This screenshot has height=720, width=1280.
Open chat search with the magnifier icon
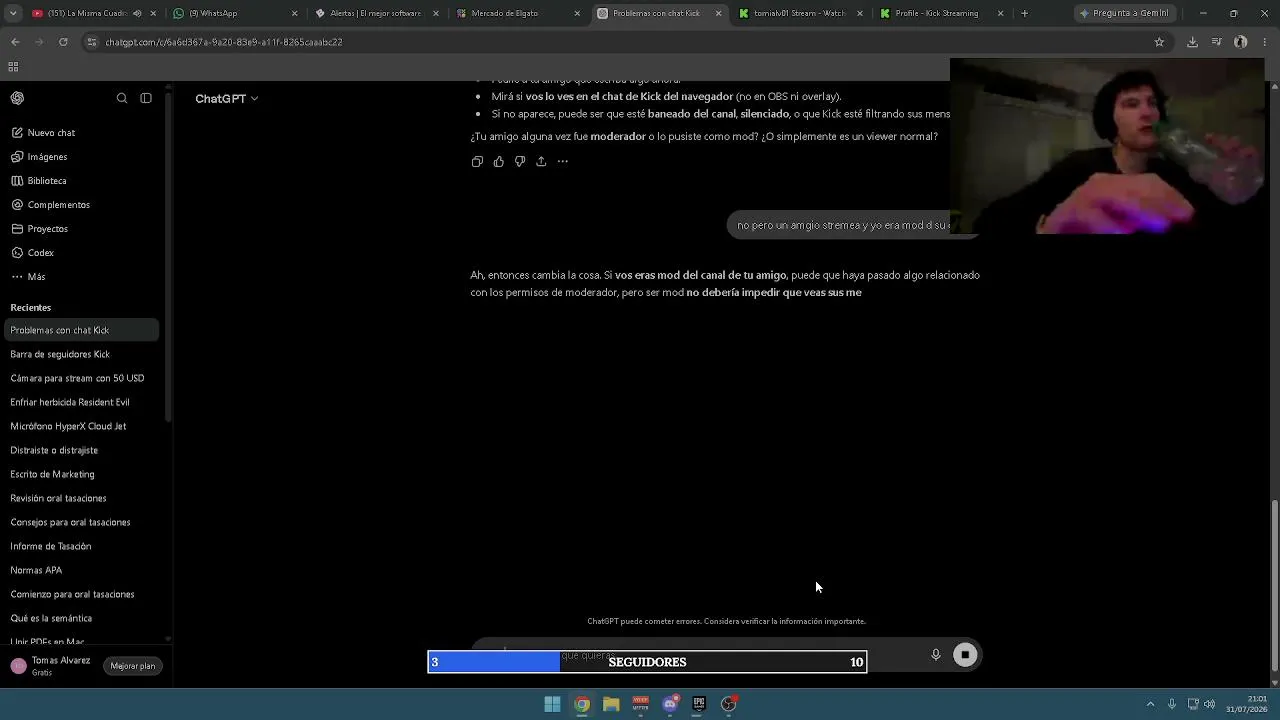(x=122, y=98)
